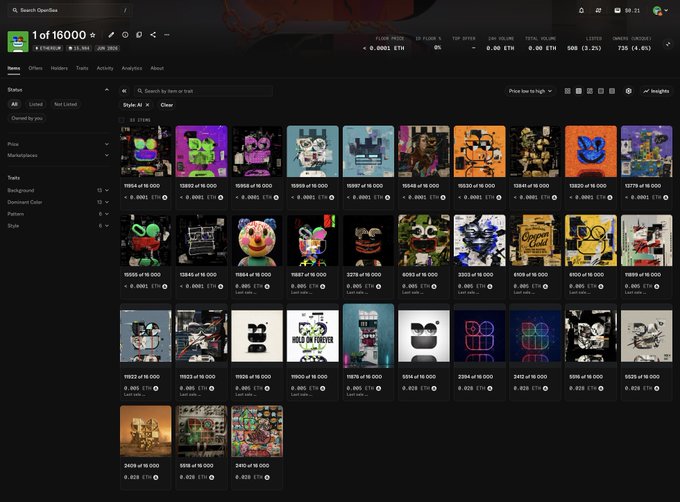Click the ETH icon on item 2409
680x502 pixels.
point(156,477)
